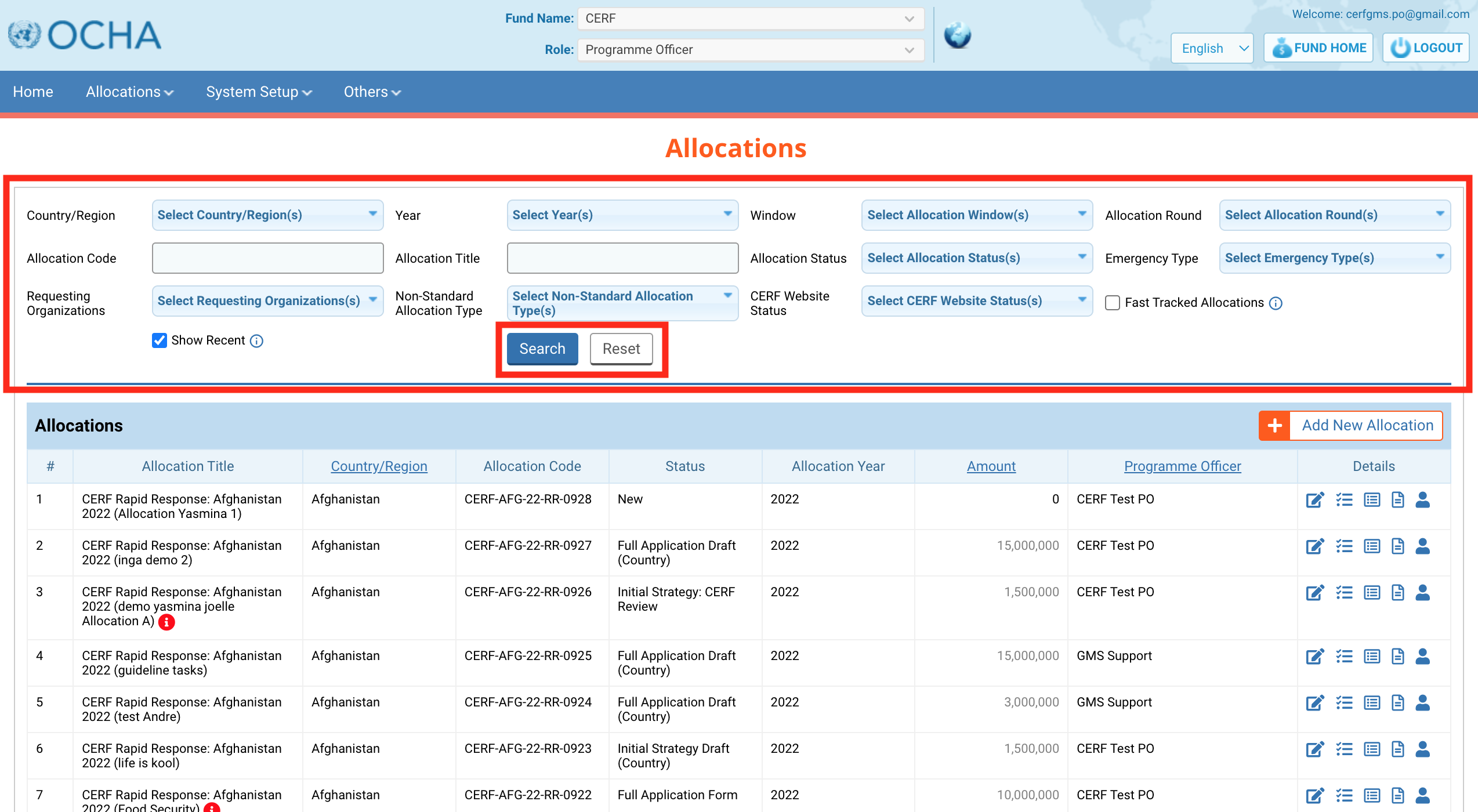Click the user icon for CERF-AFG-22-RR-0926
The width and height of the screenshot is (1478, 812).
tap(1423, 593)
